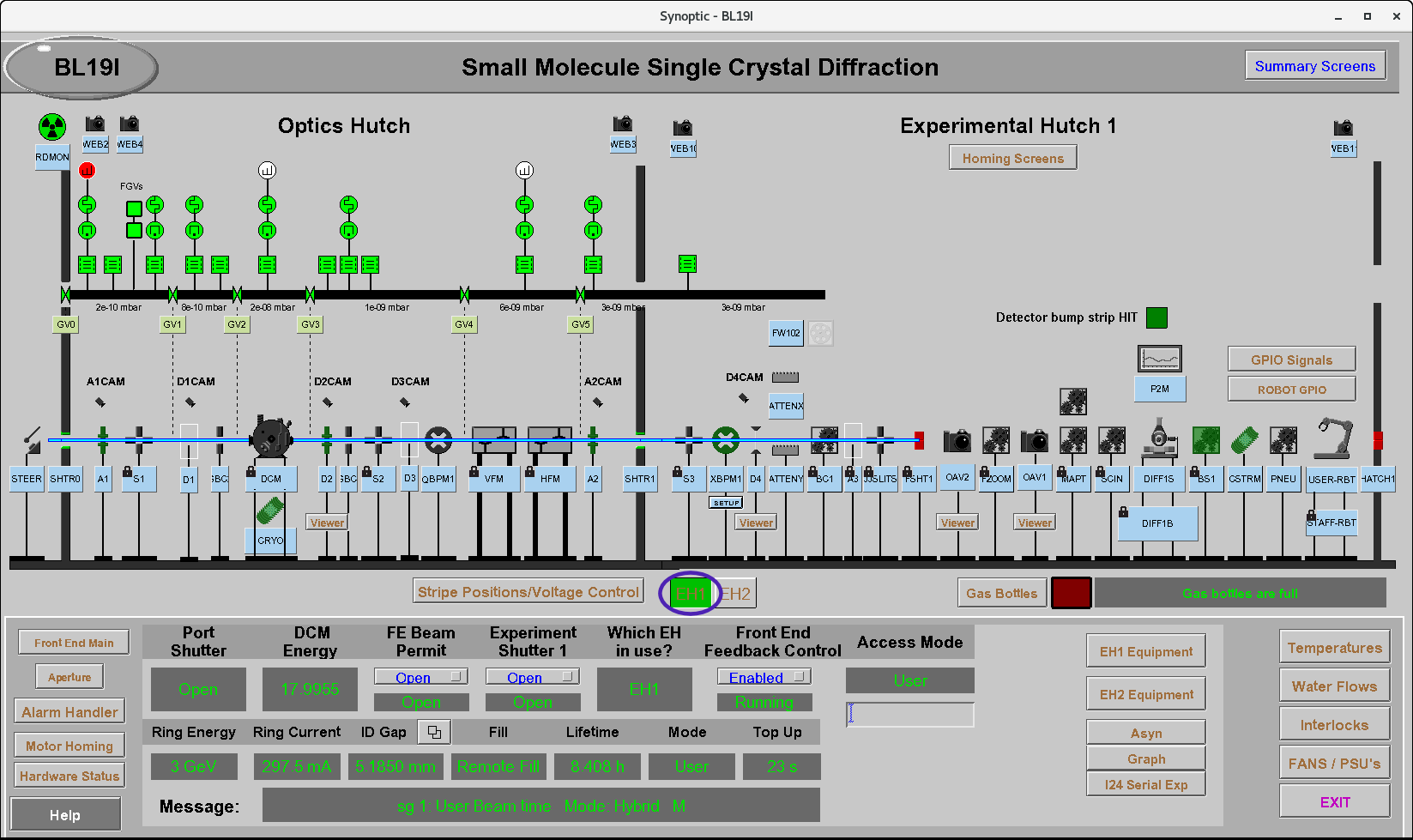Viewport: 1413px width, 840px height.
Task: Toggle the GV3 gate valve
Action: (x=310, y=294)
